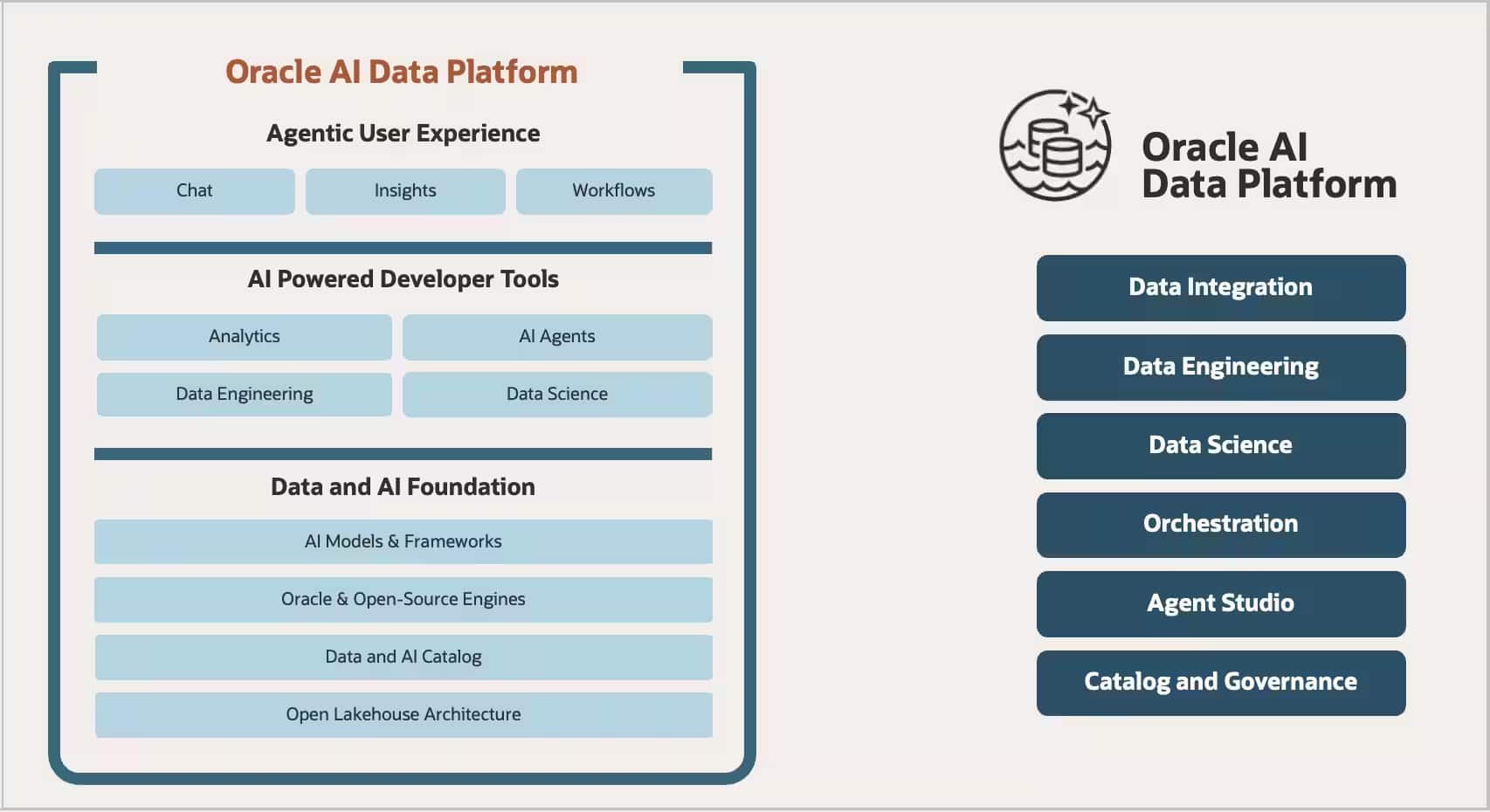Toggle the Data Integration component
The image size is (1490, 812).
[1219, 287]
